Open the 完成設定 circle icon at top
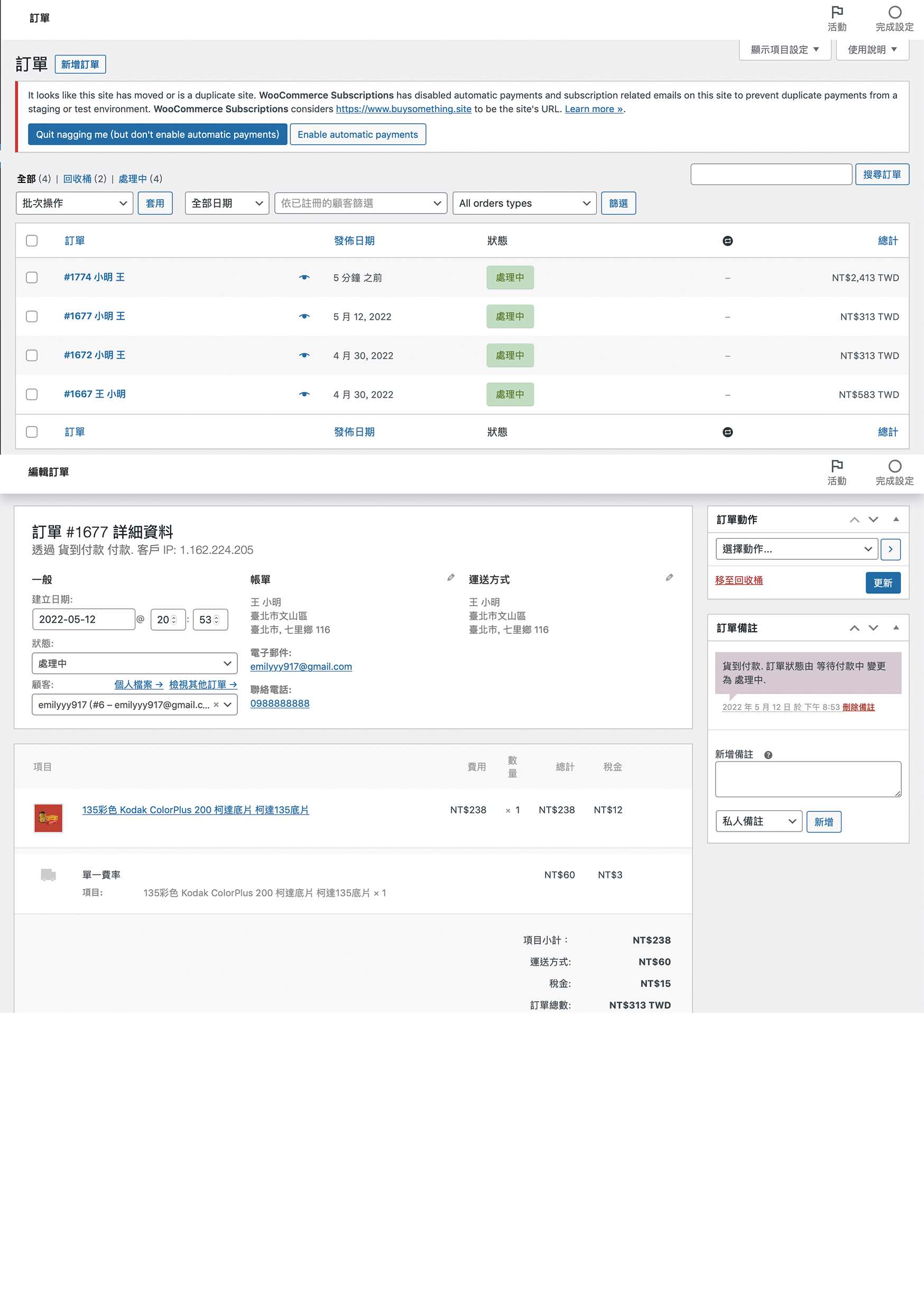The width and height of the screenshot is (924, 1311). click(894, 13)
